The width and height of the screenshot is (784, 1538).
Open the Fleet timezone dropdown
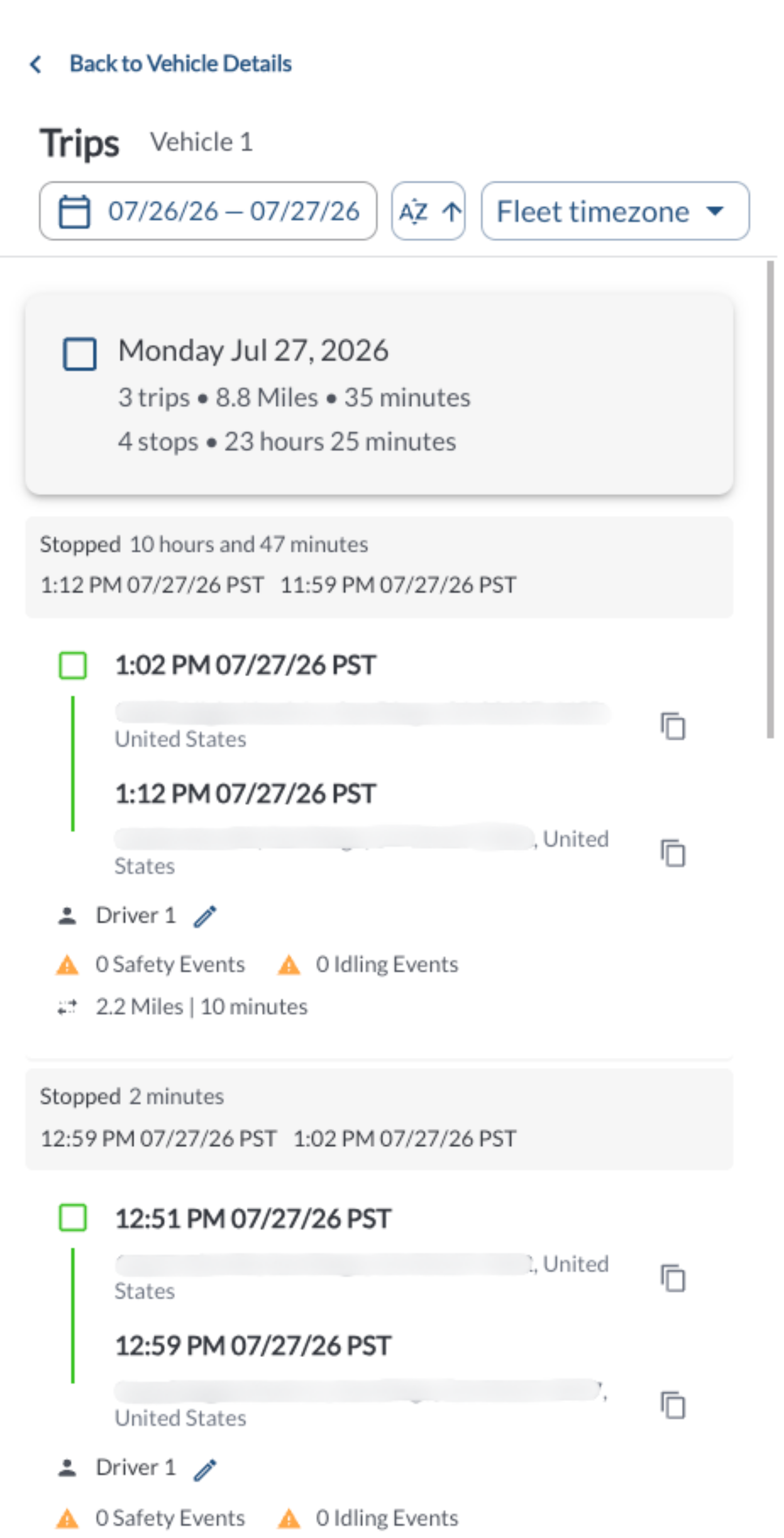coord(615,211)
